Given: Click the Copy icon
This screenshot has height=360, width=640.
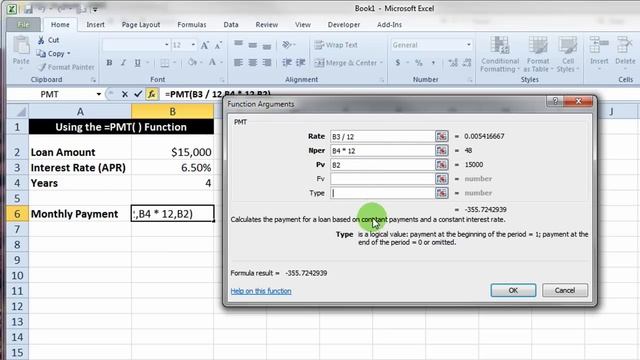Looking at the screenshot, I should [x=41, y=53].
